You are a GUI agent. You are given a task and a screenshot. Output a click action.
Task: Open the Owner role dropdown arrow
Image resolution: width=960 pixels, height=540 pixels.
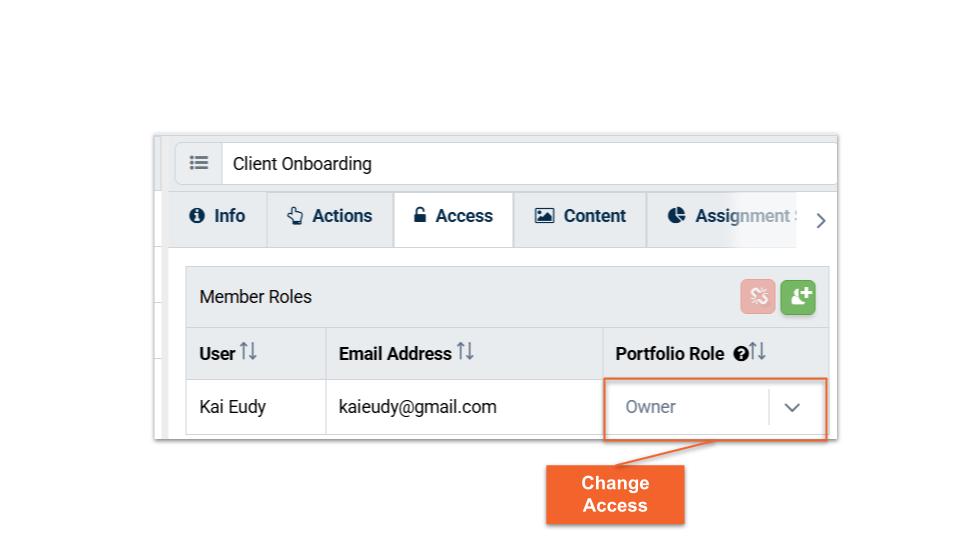tap(792, 408)
